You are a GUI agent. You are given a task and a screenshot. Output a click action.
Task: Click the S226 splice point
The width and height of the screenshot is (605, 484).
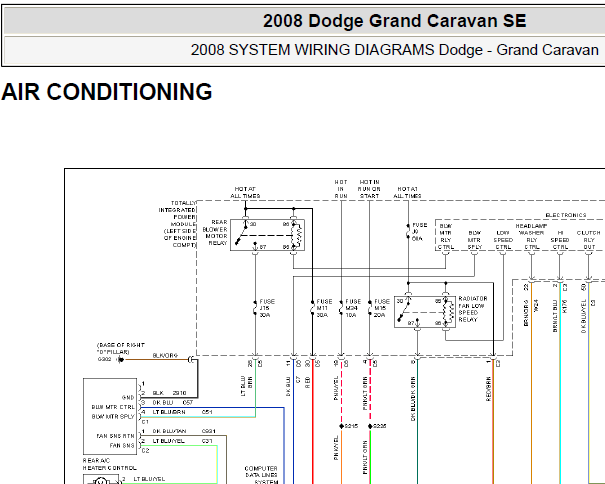coord(370,426)
